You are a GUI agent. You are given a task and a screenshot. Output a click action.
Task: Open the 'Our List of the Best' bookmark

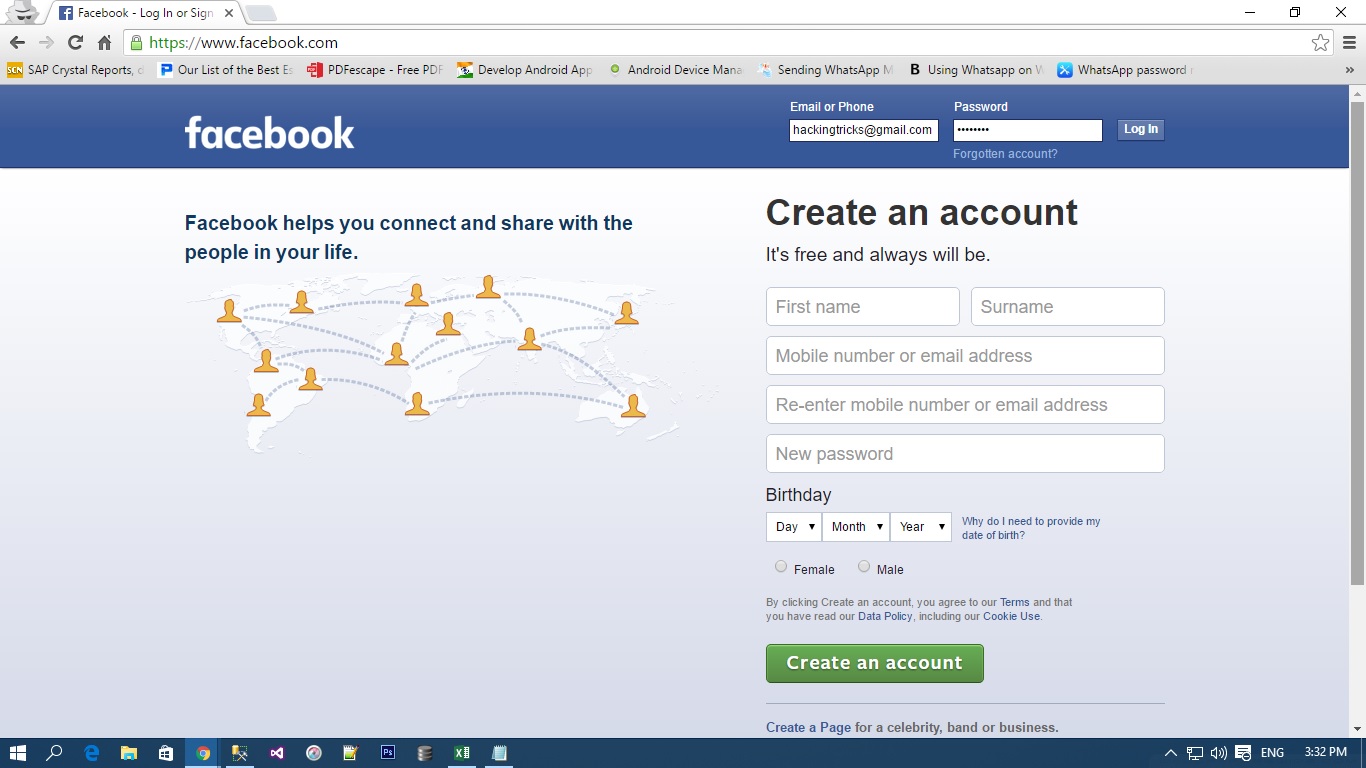(226, 70)
